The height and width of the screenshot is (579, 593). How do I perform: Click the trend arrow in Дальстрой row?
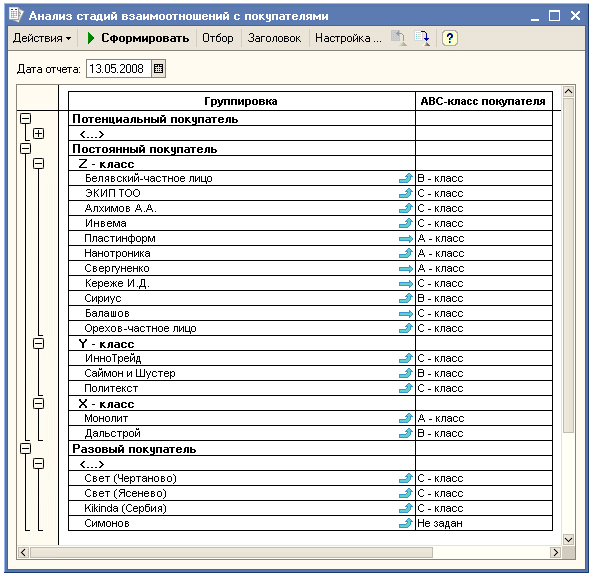click(x=406, y=433)
